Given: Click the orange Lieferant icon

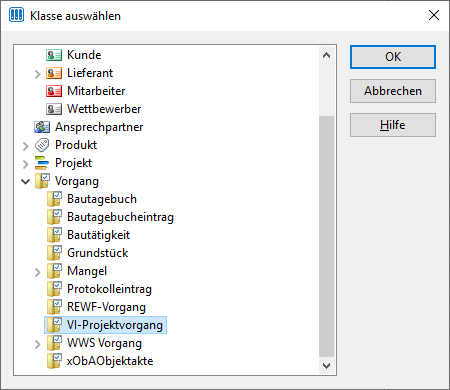Looking at the screenshot, I should tap(54, 73).
